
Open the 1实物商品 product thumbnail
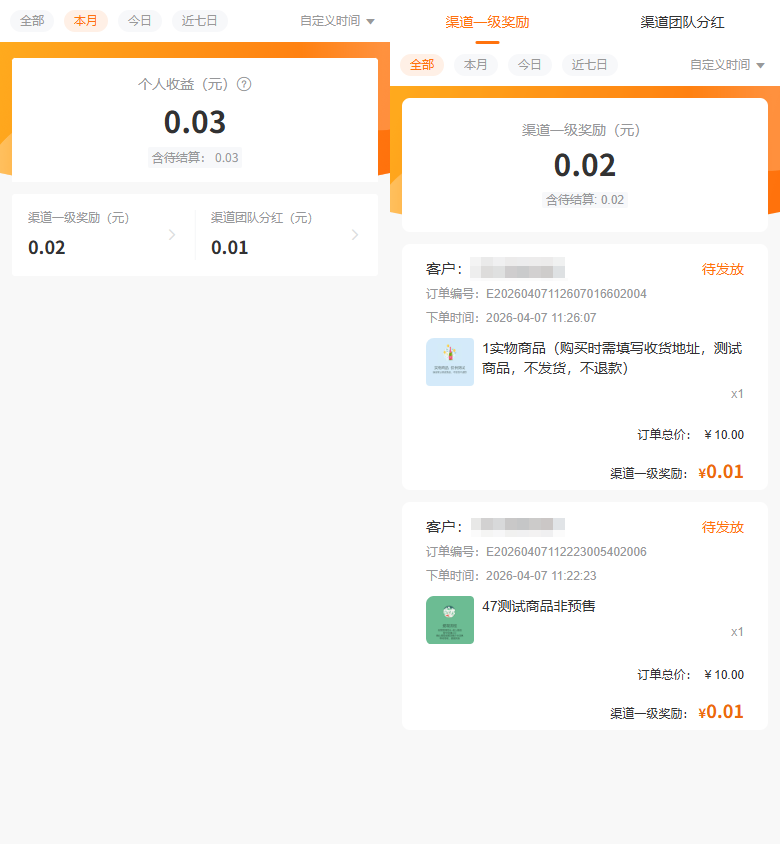pos(450,362)
